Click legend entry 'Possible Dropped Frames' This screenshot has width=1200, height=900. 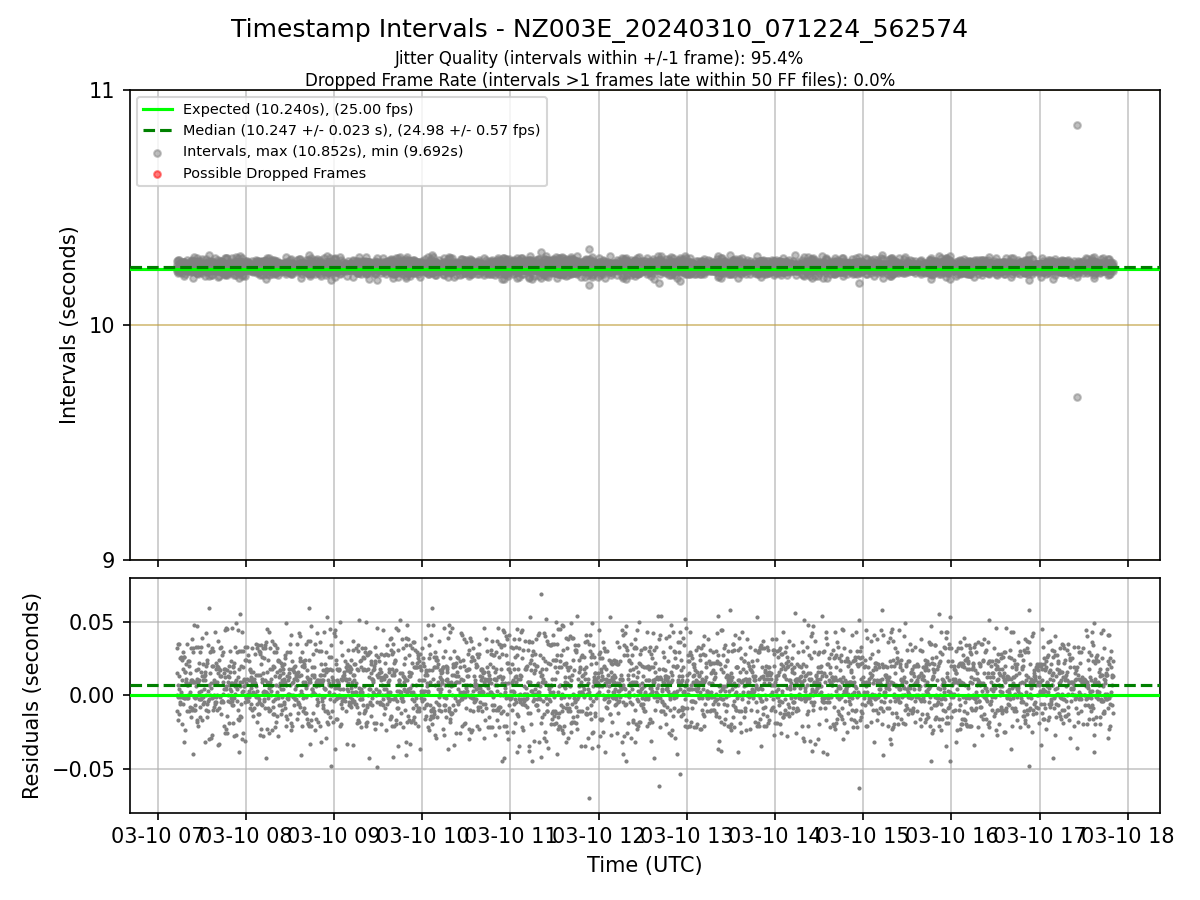pos(274,173)
